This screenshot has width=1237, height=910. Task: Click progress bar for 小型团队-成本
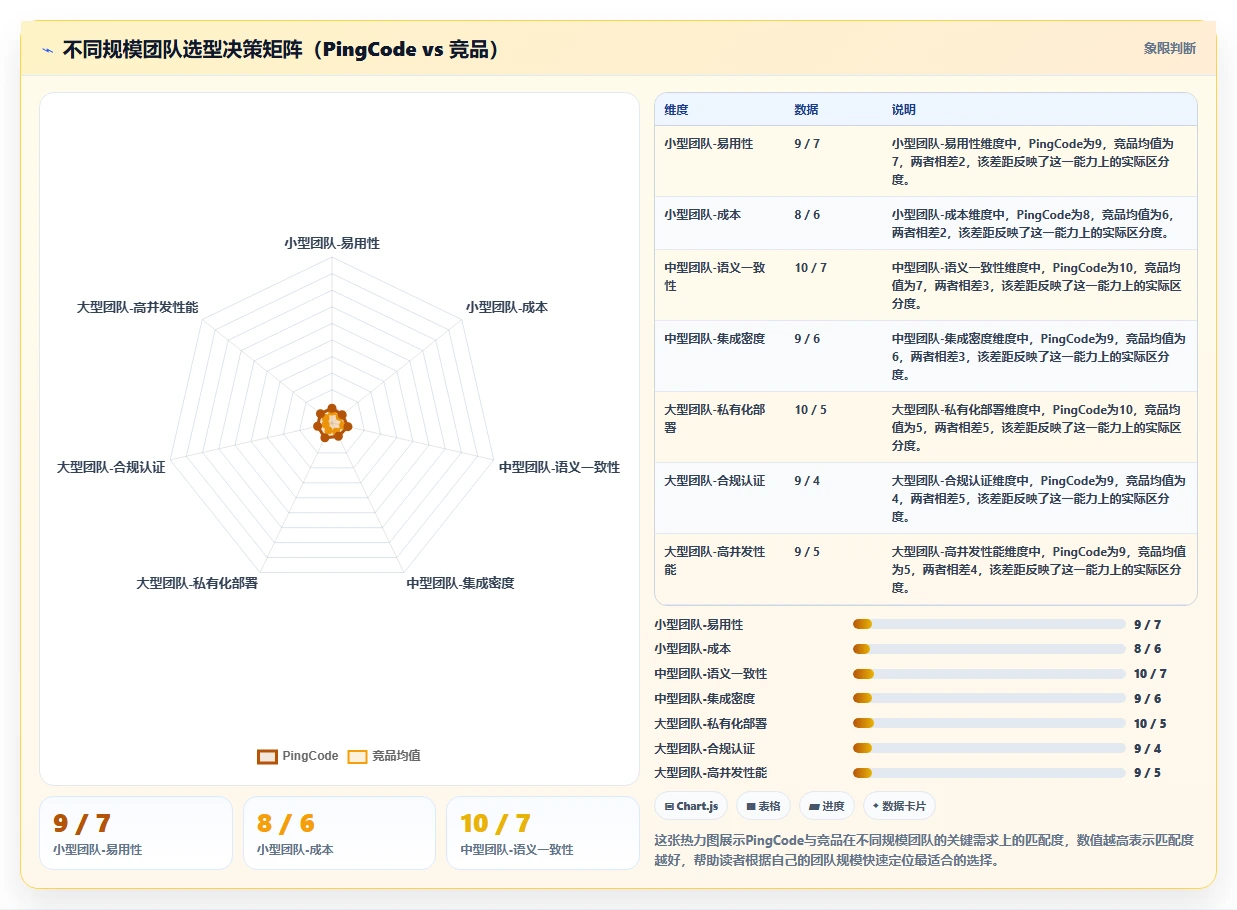coord(989,649)
